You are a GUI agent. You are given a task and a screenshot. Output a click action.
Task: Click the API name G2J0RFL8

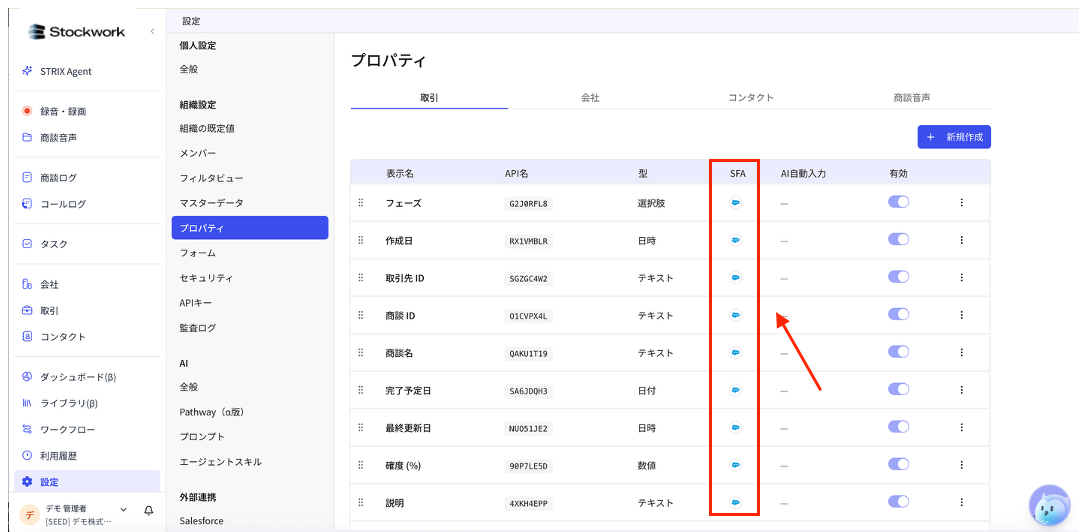[x=530, y=203]
